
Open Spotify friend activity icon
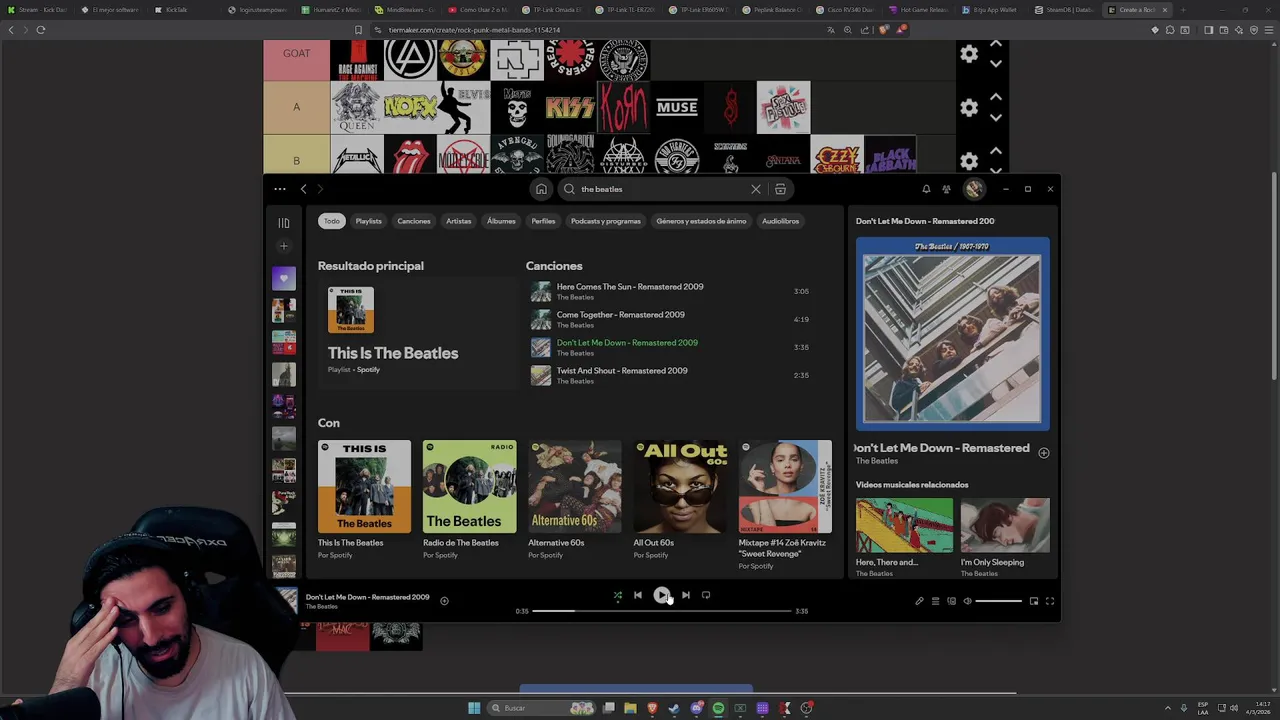(946, 189)
